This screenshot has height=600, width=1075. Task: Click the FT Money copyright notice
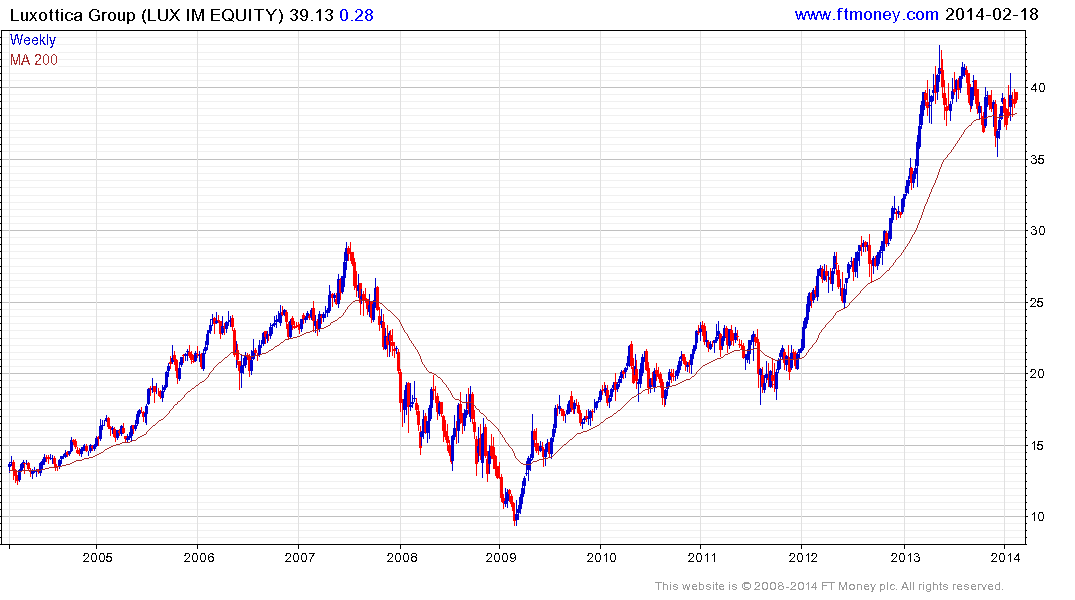point(829,586)
